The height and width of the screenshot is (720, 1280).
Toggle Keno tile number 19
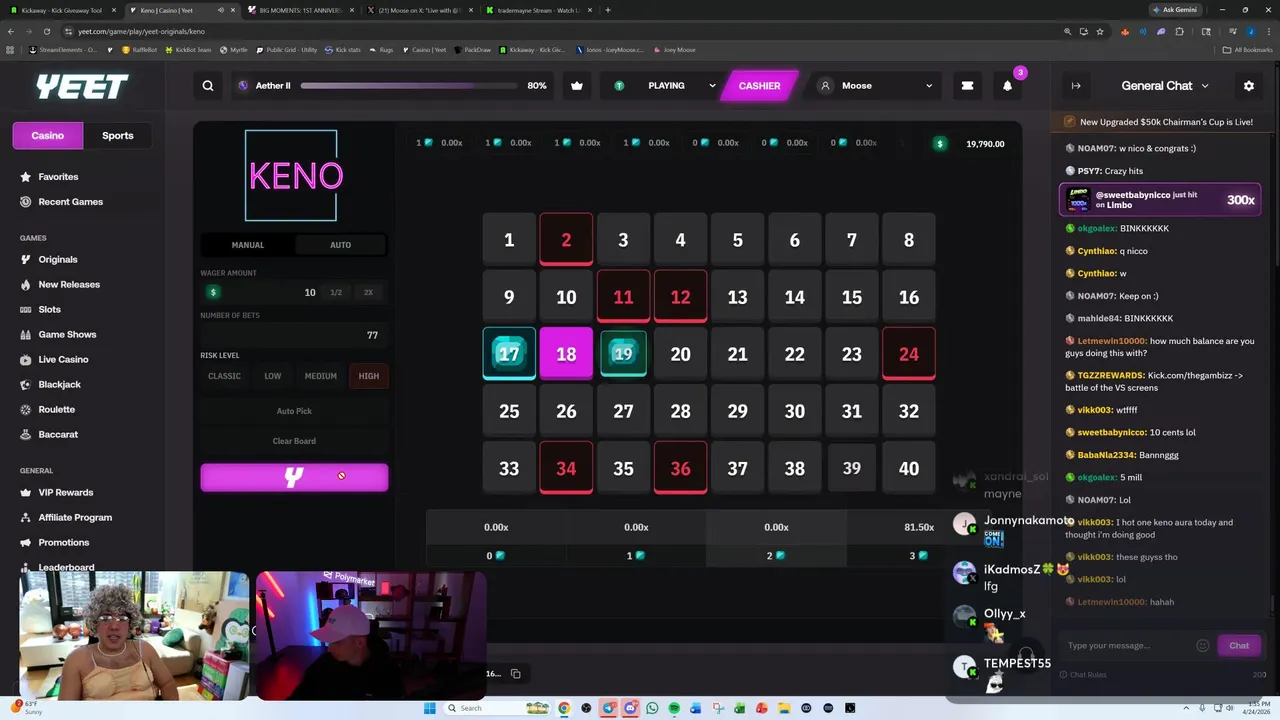pyautogui.click(x=623, y=354)
